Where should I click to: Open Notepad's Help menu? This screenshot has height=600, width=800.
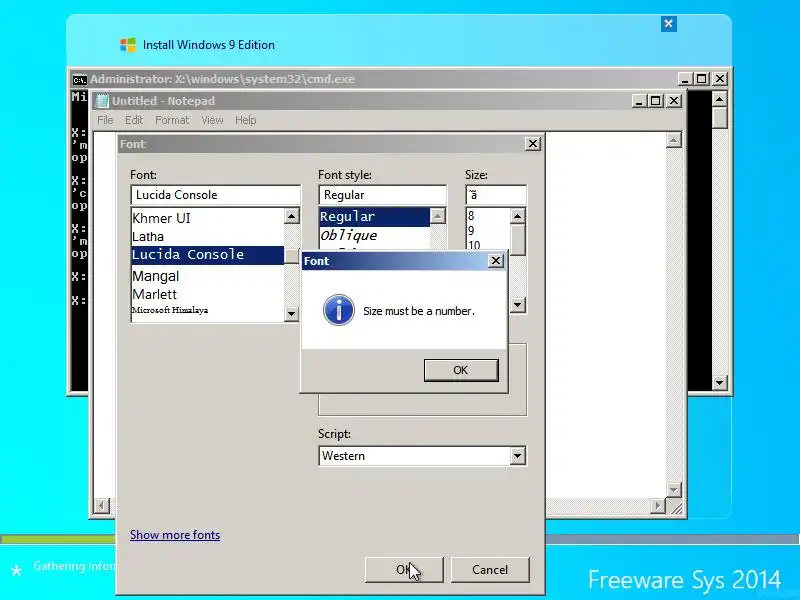(245, 120)
